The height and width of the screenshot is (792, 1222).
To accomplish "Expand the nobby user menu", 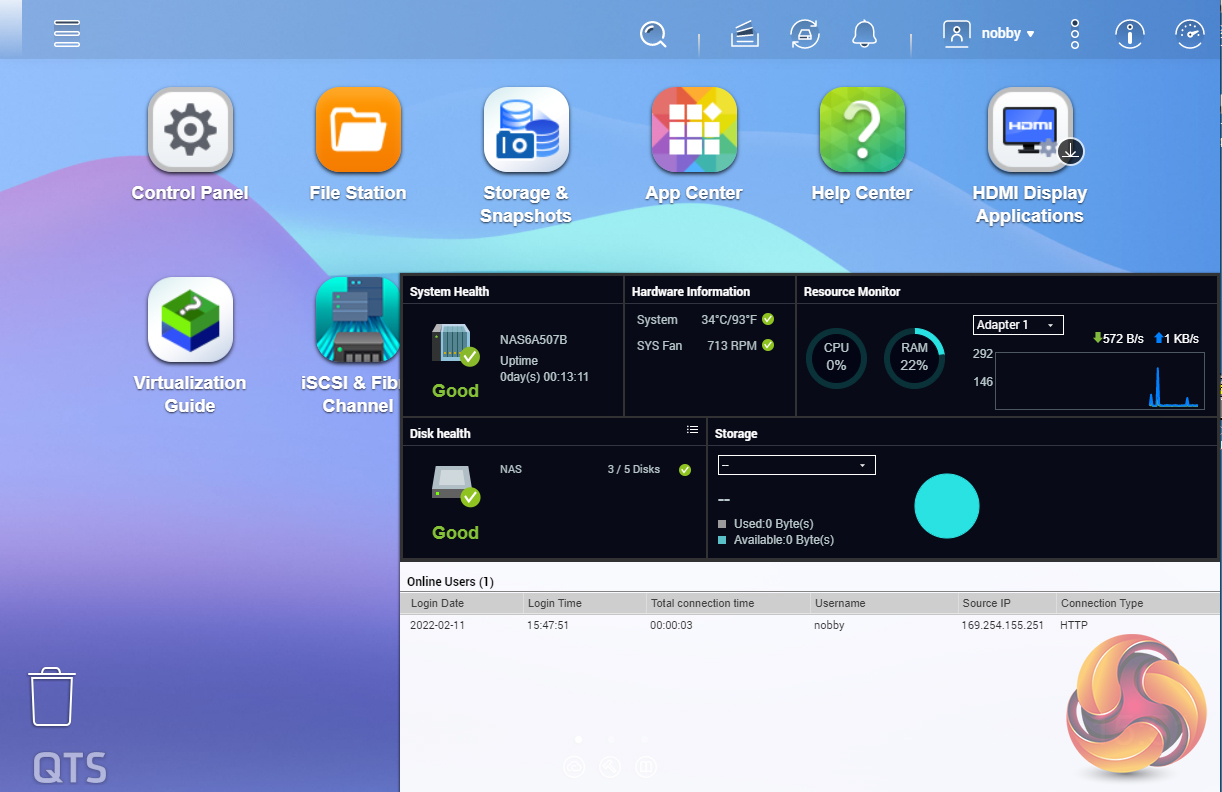I will [990, 33].
